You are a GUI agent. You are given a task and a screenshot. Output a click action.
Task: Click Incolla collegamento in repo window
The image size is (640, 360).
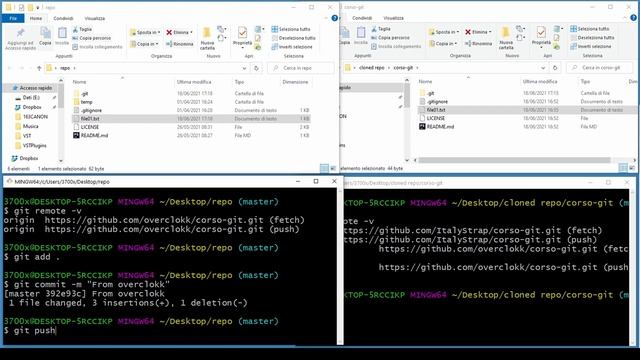point(97,47)
